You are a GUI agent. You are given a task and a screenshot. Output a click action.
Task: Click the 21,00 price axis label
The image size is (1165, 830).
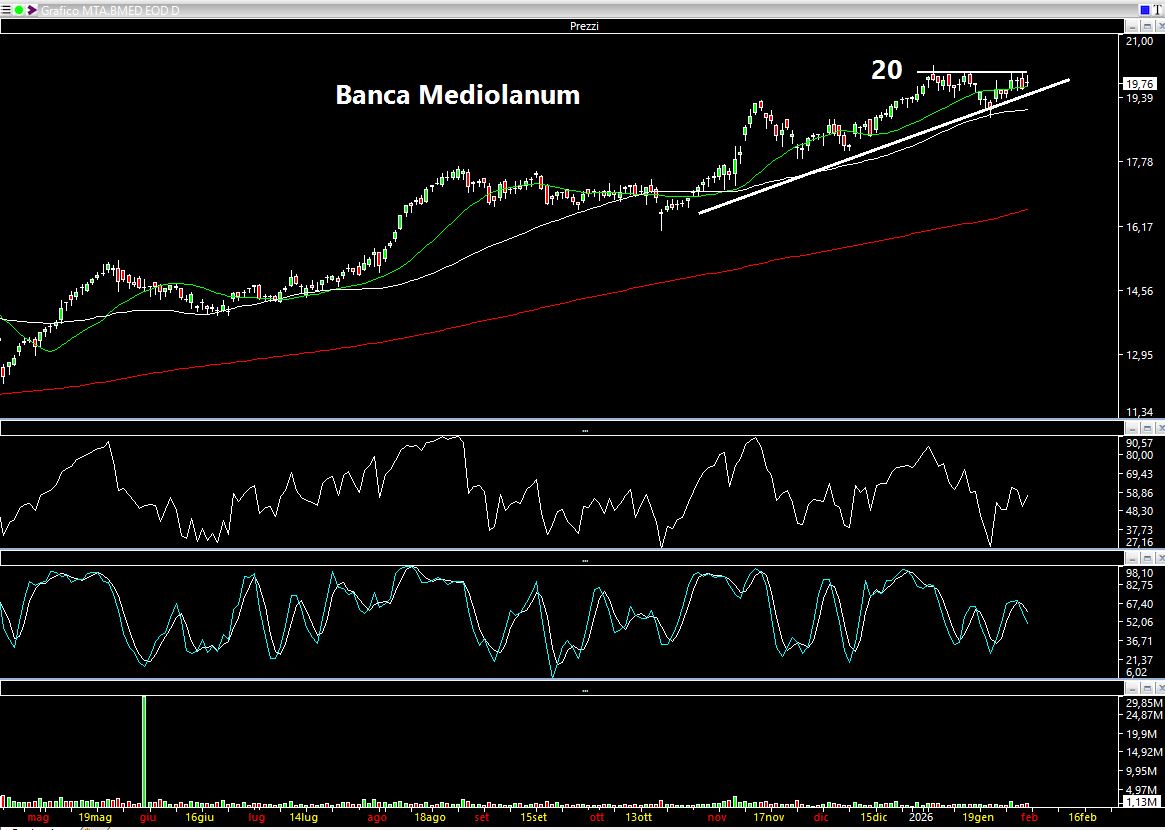coord(1140,42)
